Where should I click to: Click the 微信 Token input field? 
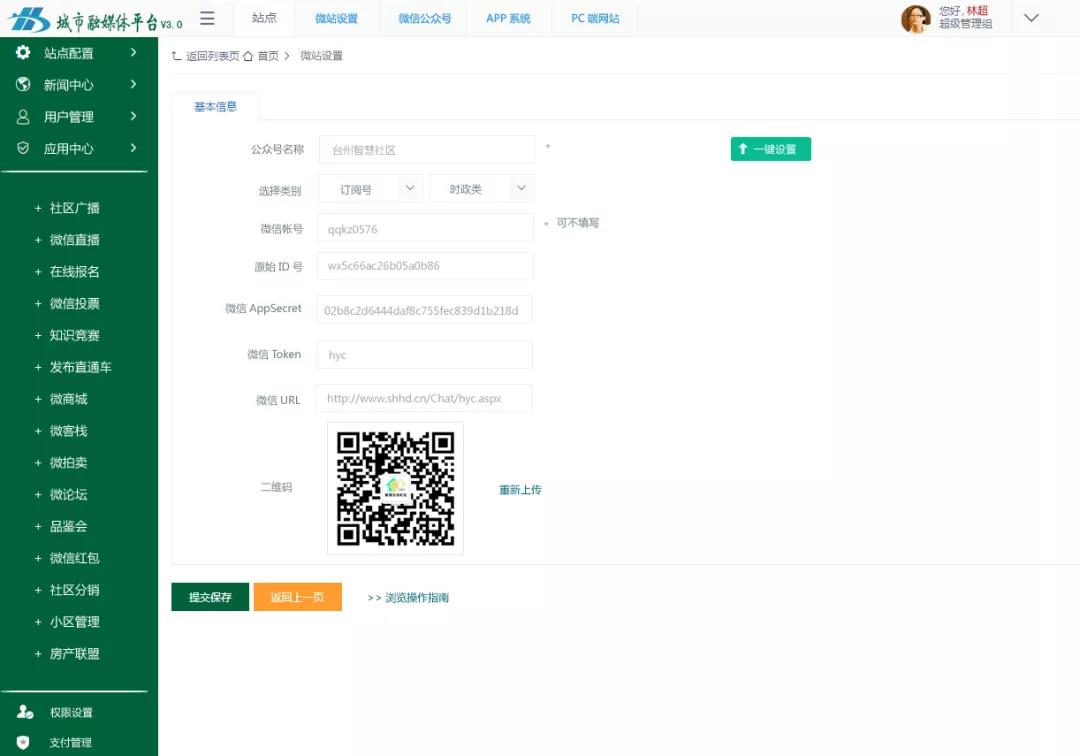[425, 355]
